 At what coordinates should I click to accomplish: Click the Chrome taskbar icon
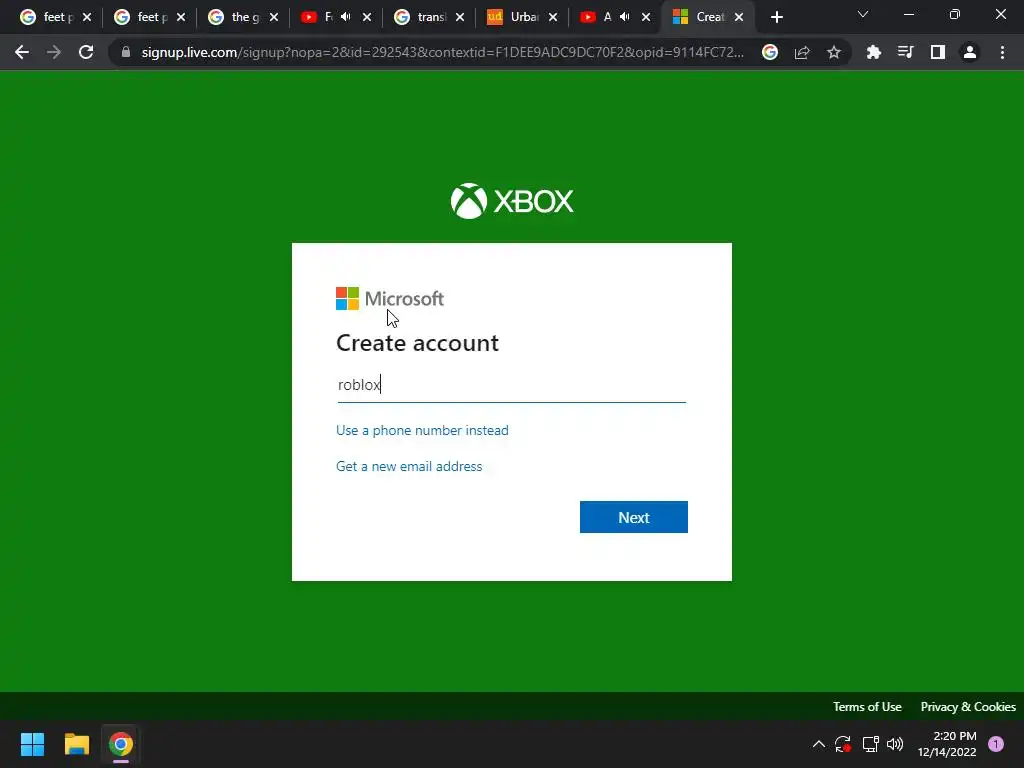coord(121,744)
